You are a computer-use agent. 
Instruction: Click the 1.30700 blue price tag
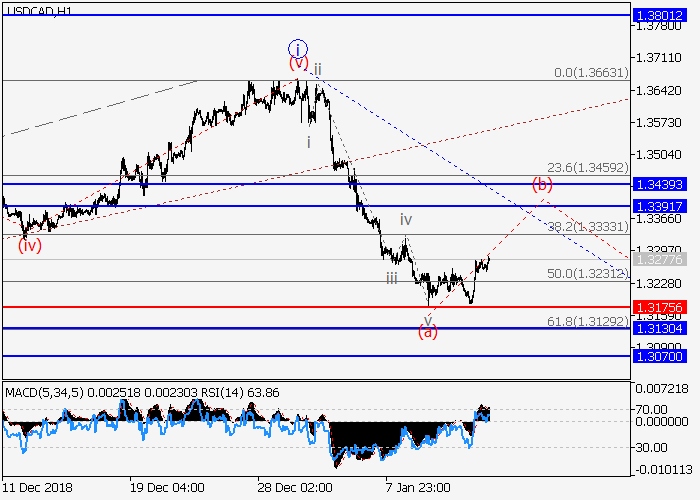(x=660, y=355)
